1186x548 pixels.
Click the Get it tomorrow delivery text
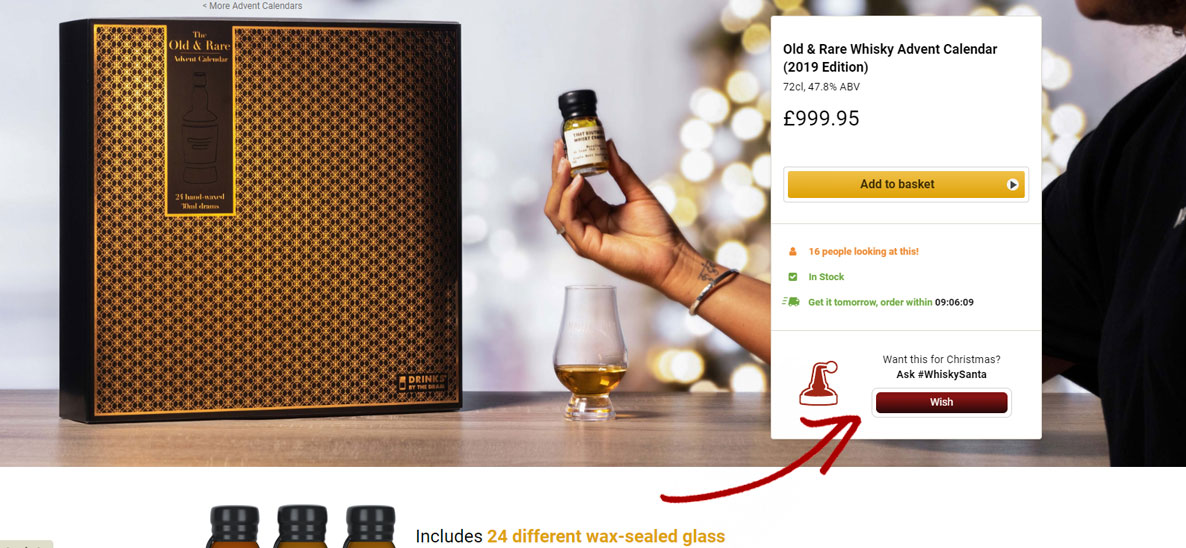pyautogui.click(x=870, y=302)
